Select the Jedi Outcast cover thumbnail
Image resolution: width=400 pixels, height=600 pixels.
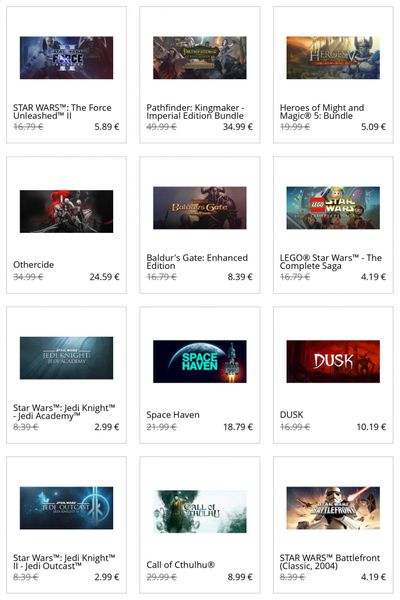(x=66, y=508)
